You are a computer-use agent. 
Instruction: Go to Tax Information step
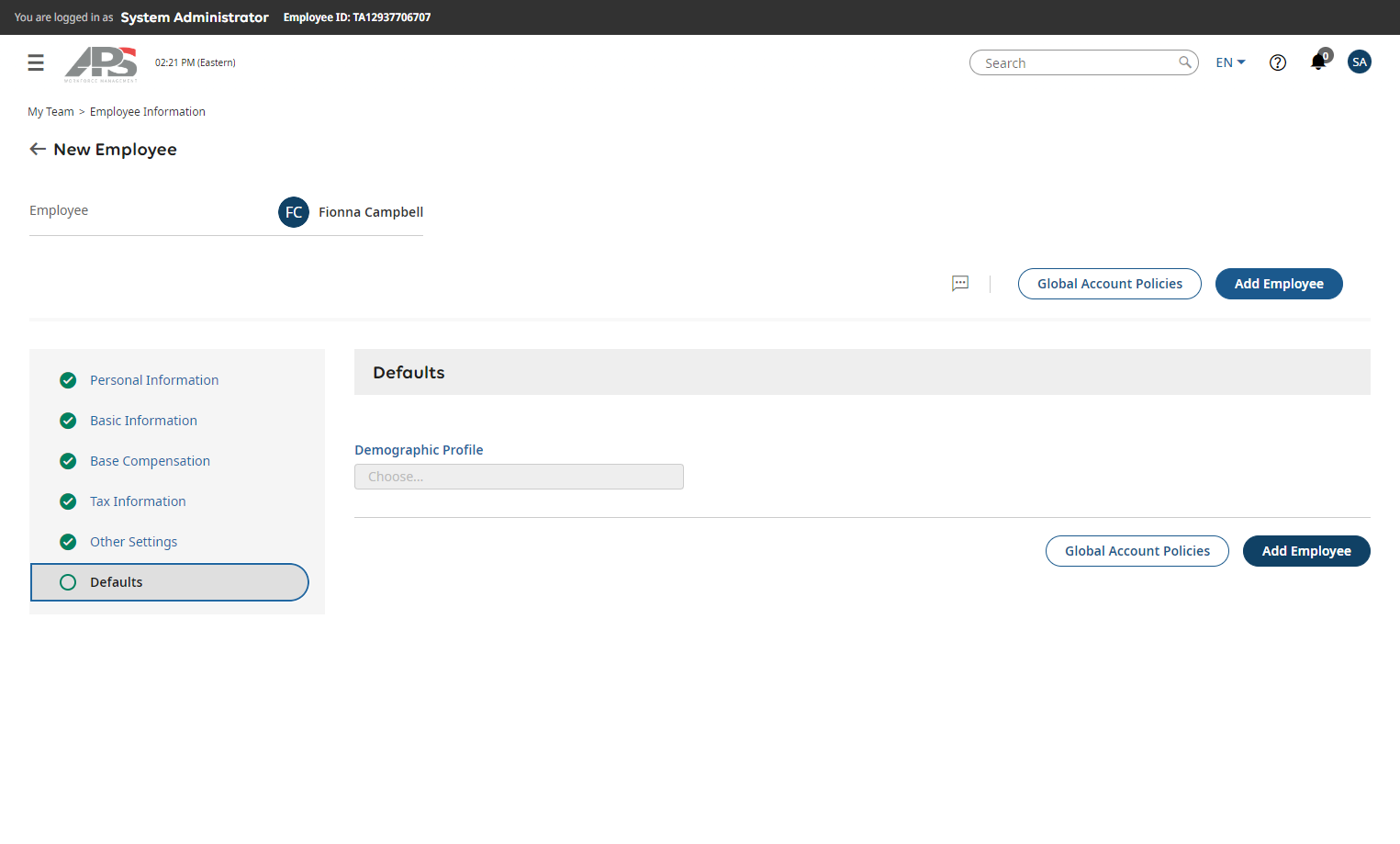[138, 501]
